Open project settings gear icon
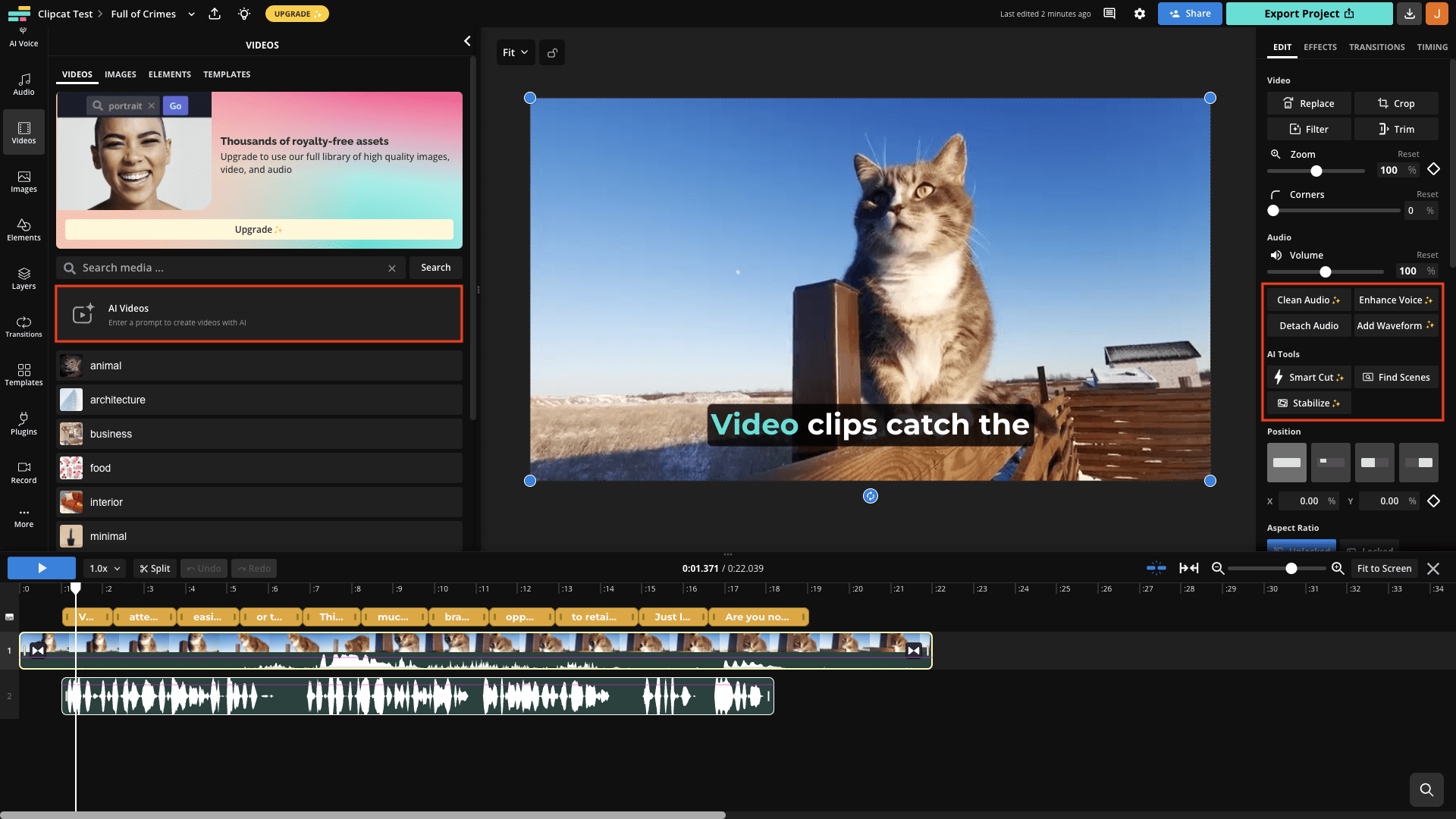Screen dimensions: 1456x819 click(1140, 14)
